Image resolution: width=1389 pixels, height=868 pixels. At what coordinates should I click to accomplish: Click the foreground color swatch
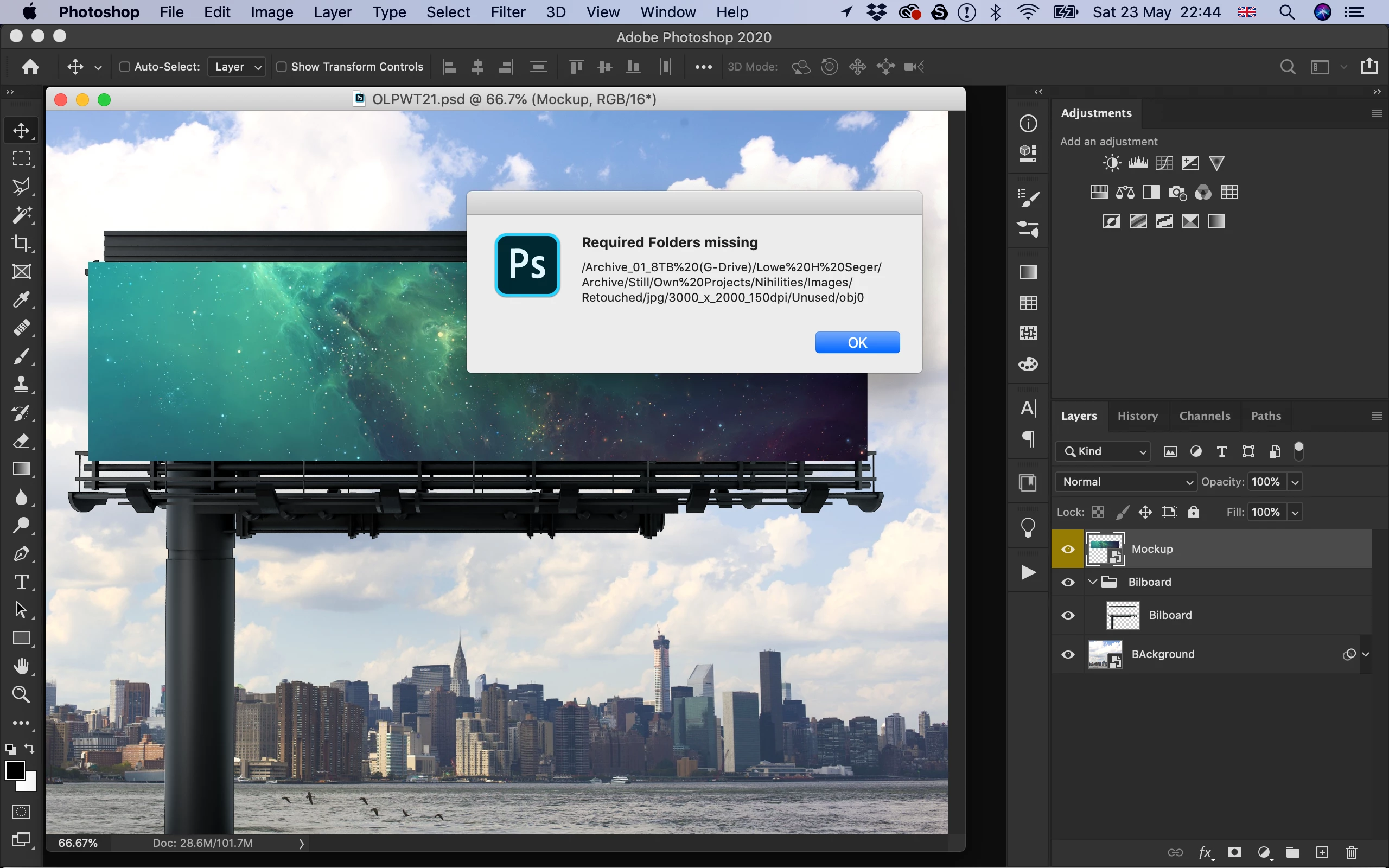(x=15, y=770)
